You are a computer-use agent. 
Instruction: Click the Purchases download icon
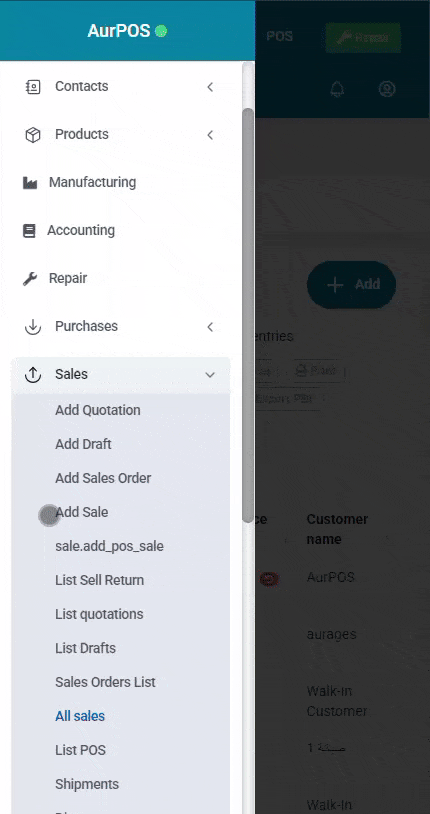[x=33, y=327]
